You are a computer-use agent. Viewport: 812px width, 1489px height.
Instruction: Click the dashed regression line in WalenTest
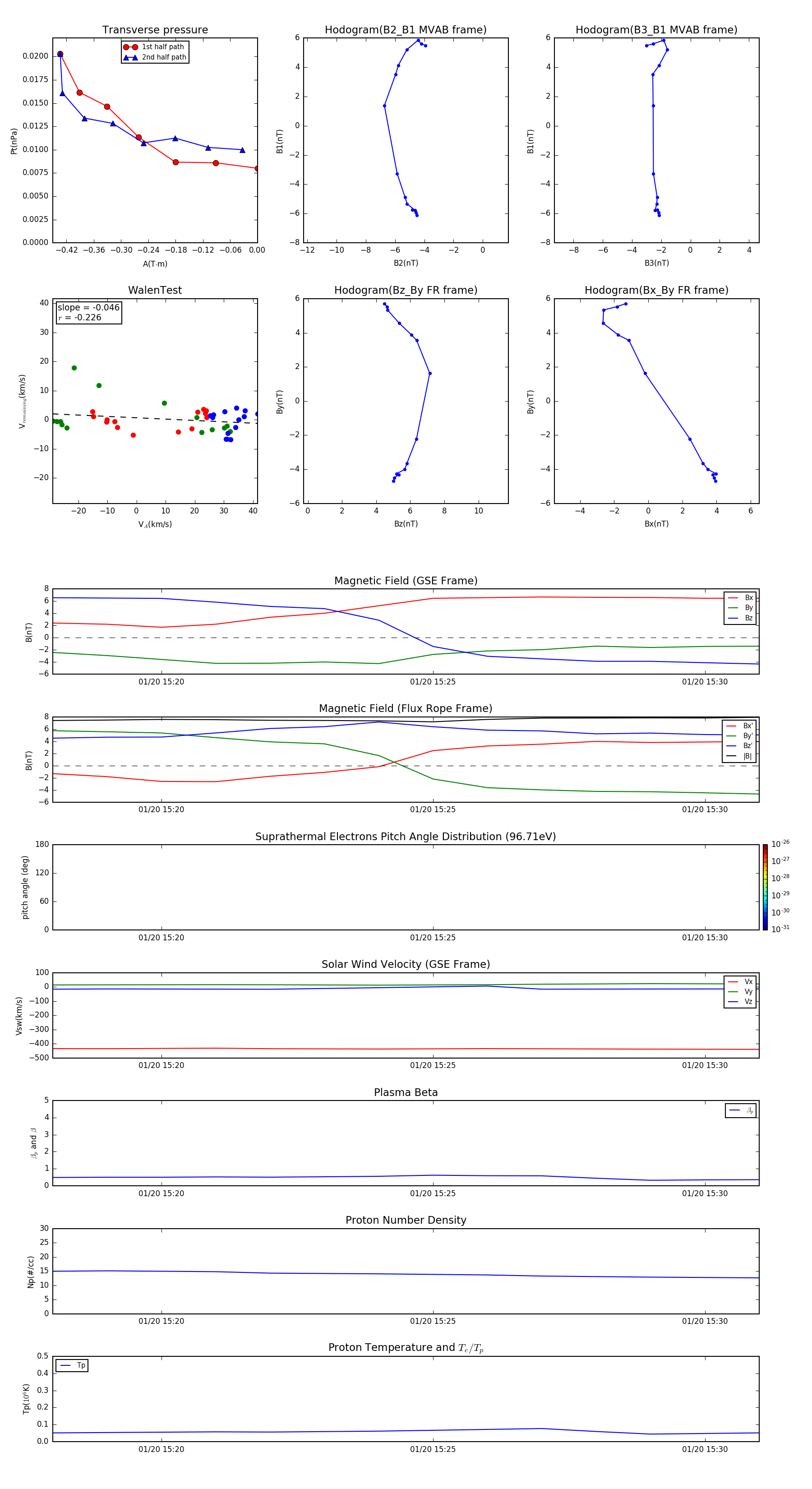(155, 418)
